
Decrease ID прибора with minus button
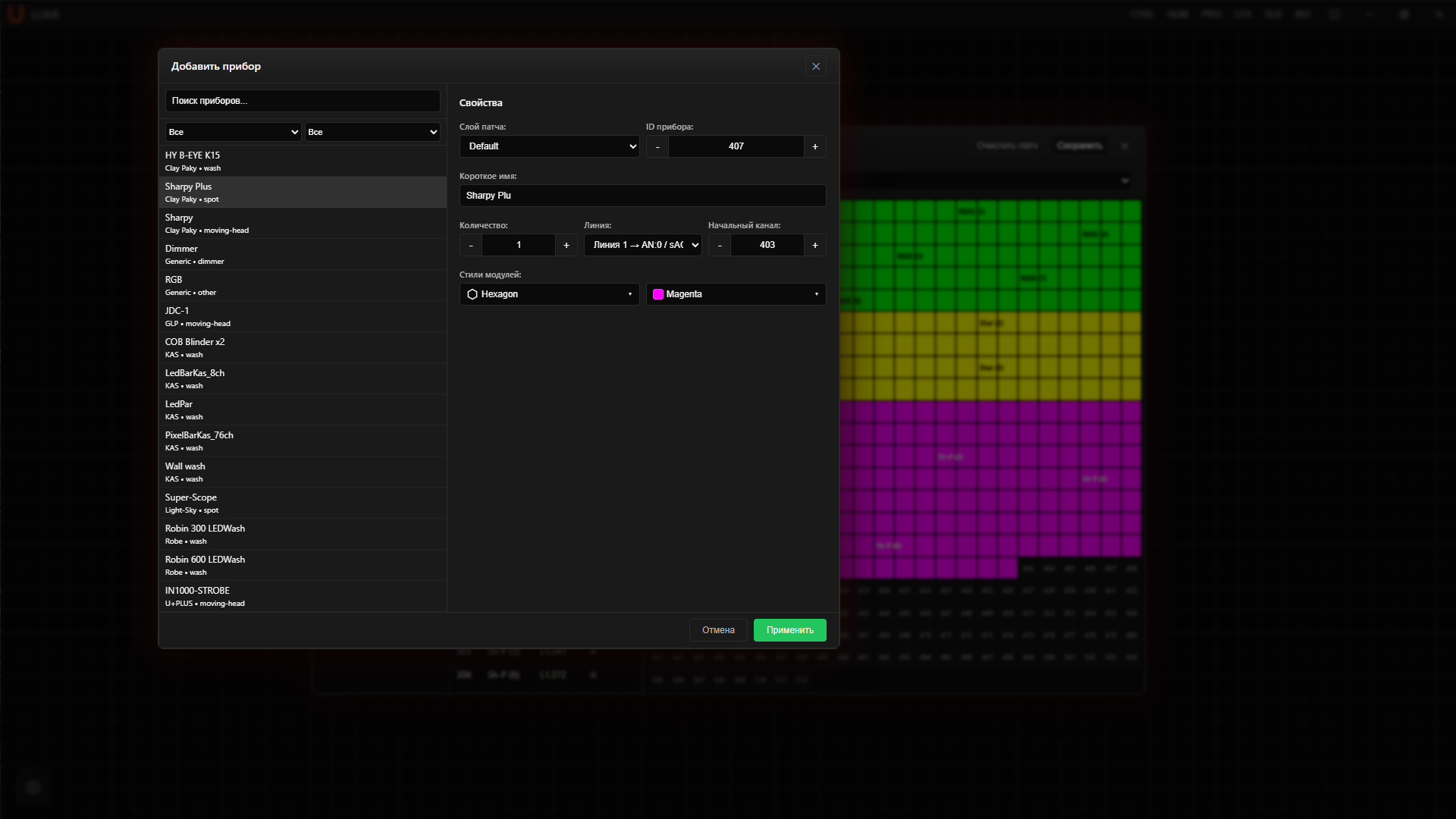click(x=657, y=146)
